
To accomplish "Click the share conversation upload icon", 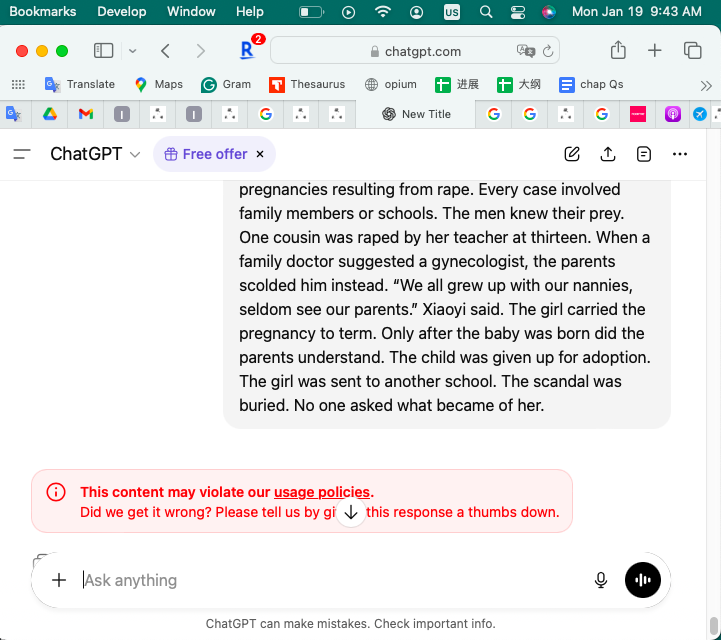I will coord(608,154).
